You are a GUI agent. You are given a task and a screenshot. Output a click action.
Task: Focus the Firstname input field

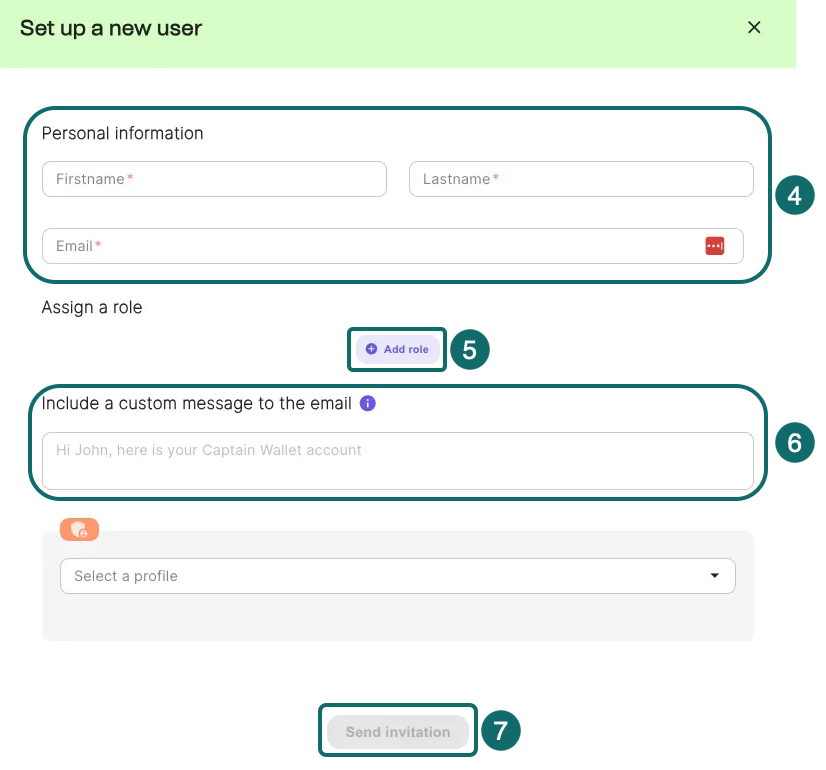pos(214,179)
